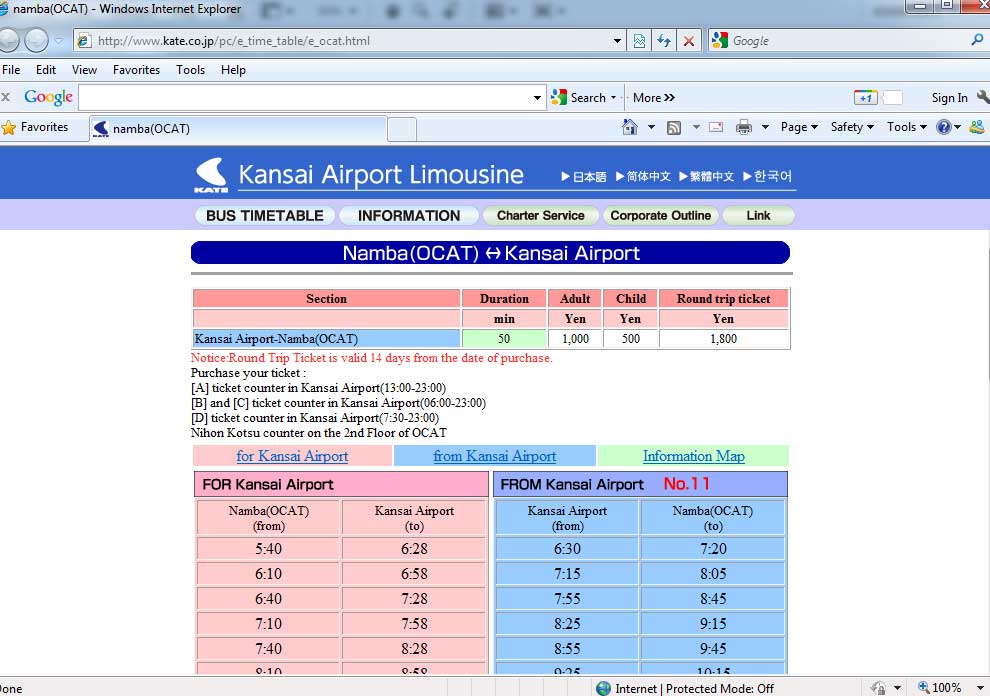Click the Google search provider icon
The width and height of the screenshot is (990, 696).
pos(719,40)
